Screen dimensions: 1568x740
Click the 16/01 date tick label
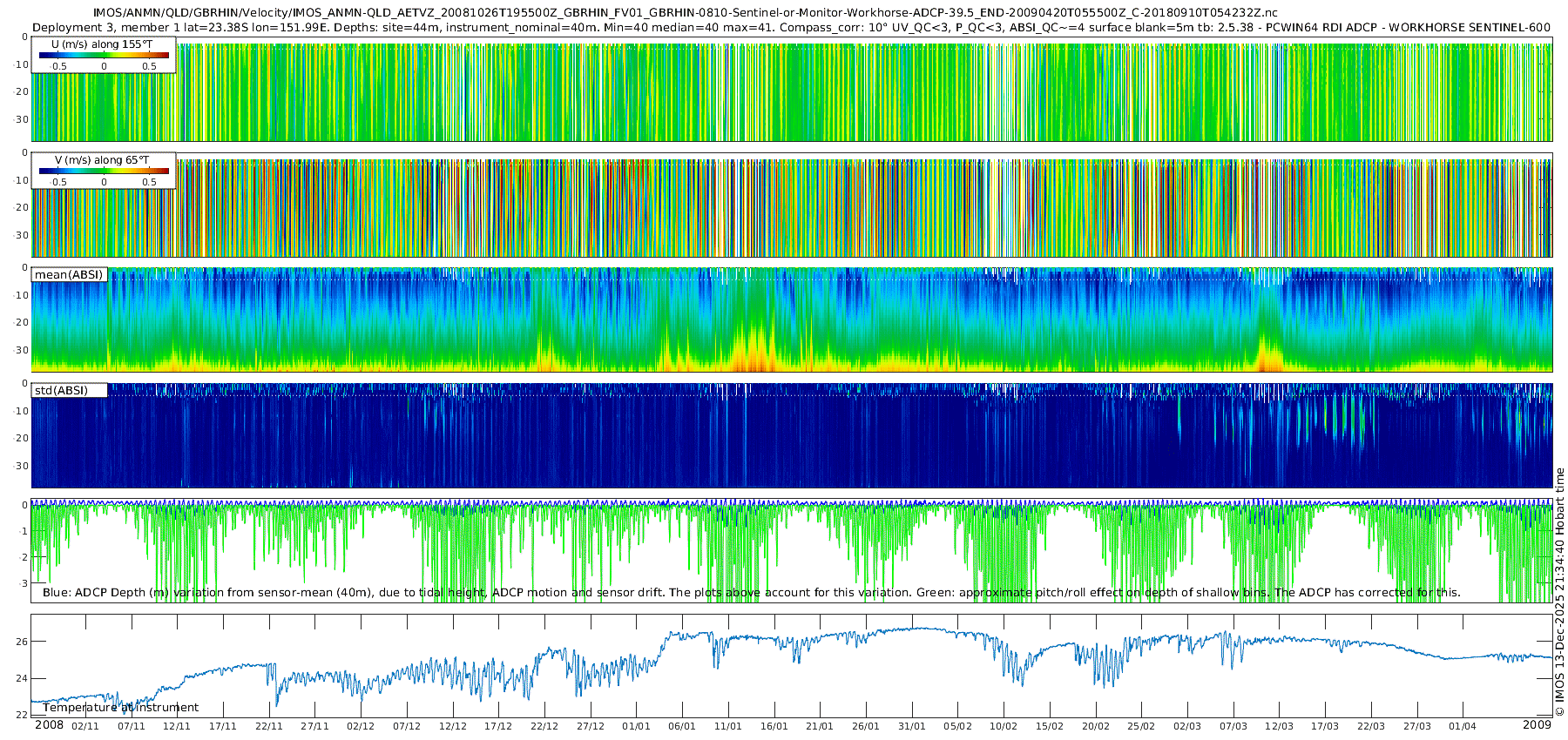pos(774,726)
